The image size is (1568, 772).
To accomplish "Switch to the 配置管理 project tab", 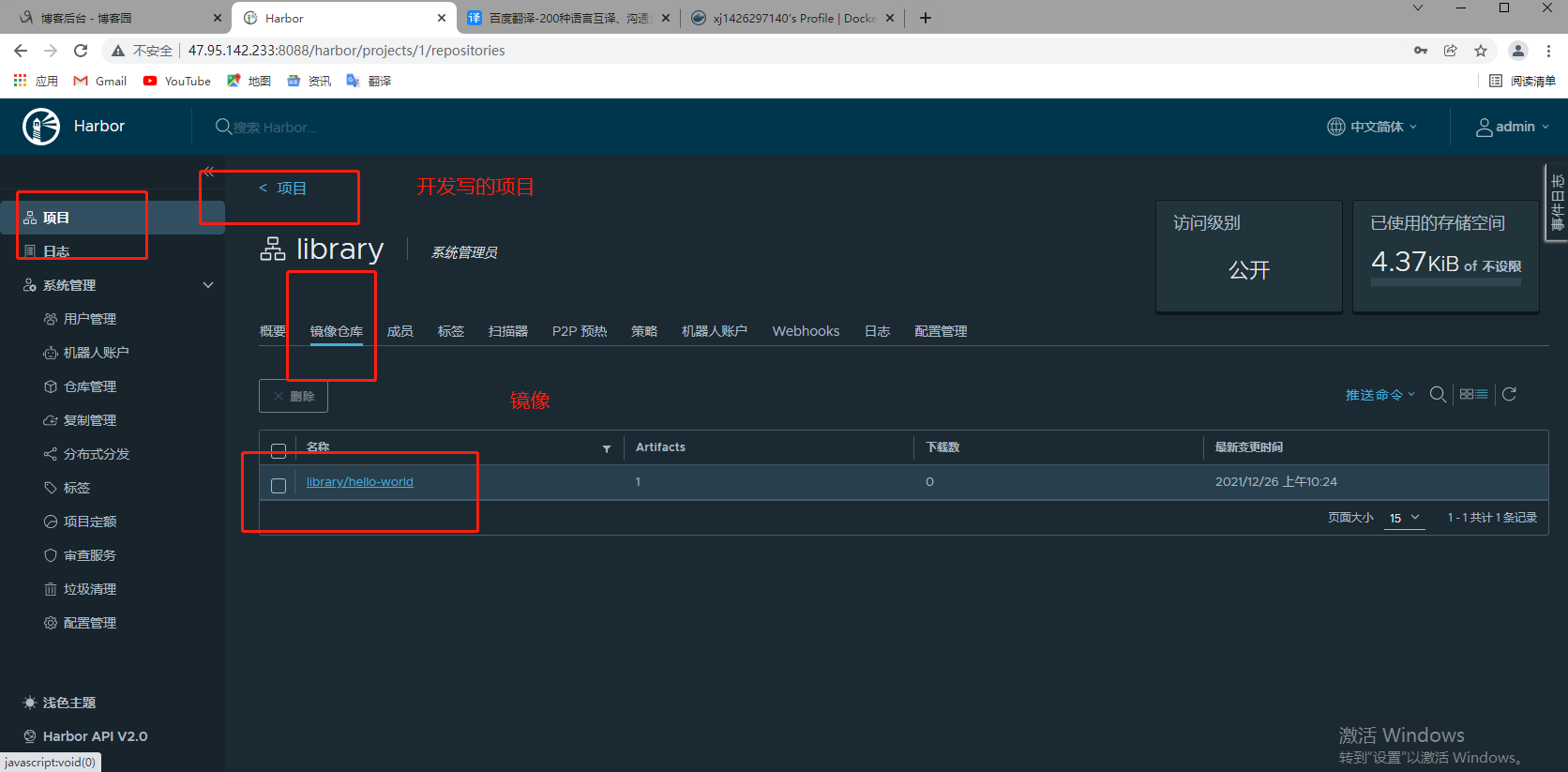I will [942, 331].
